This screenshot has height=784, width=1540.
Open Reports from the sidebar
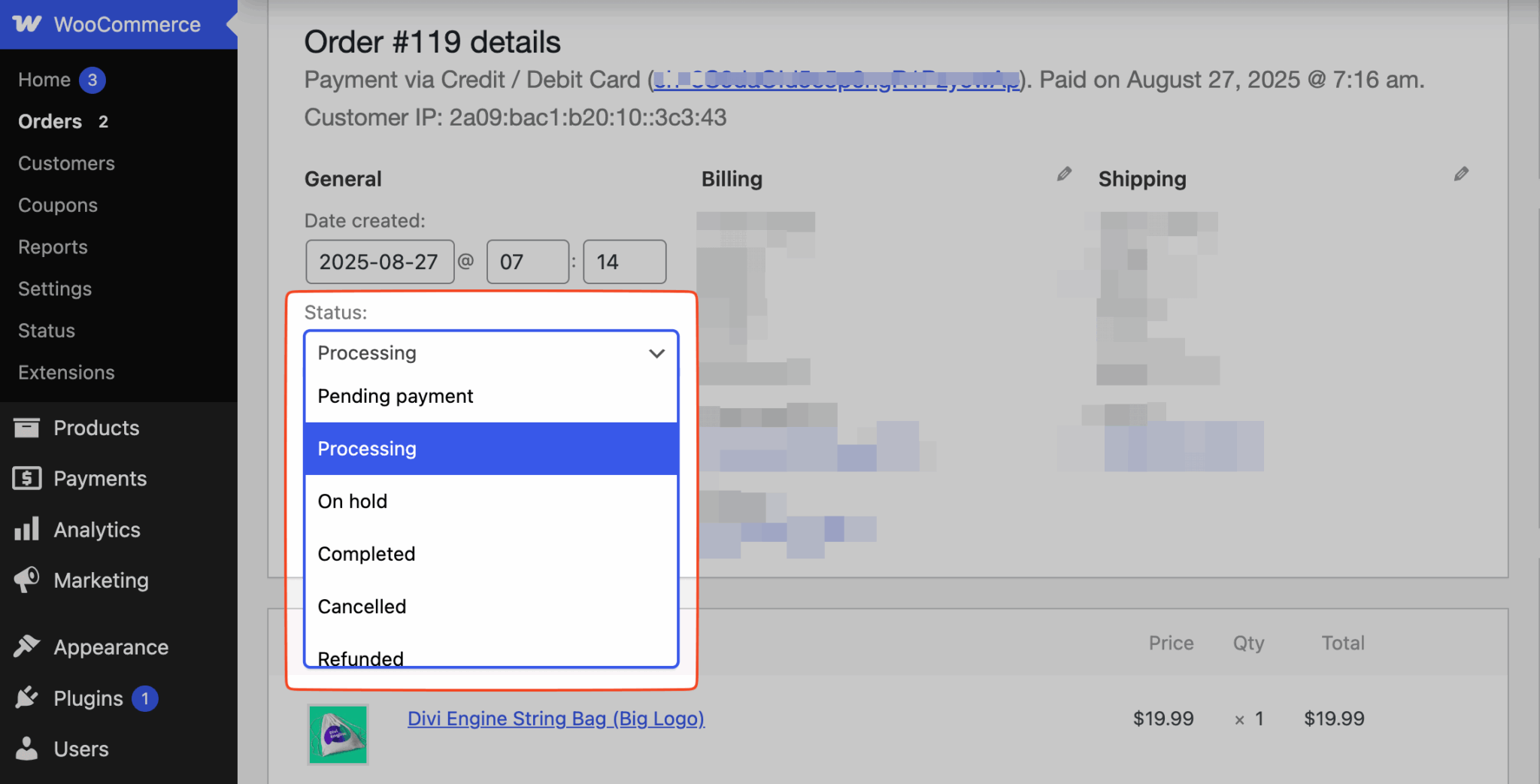[52, 247]
